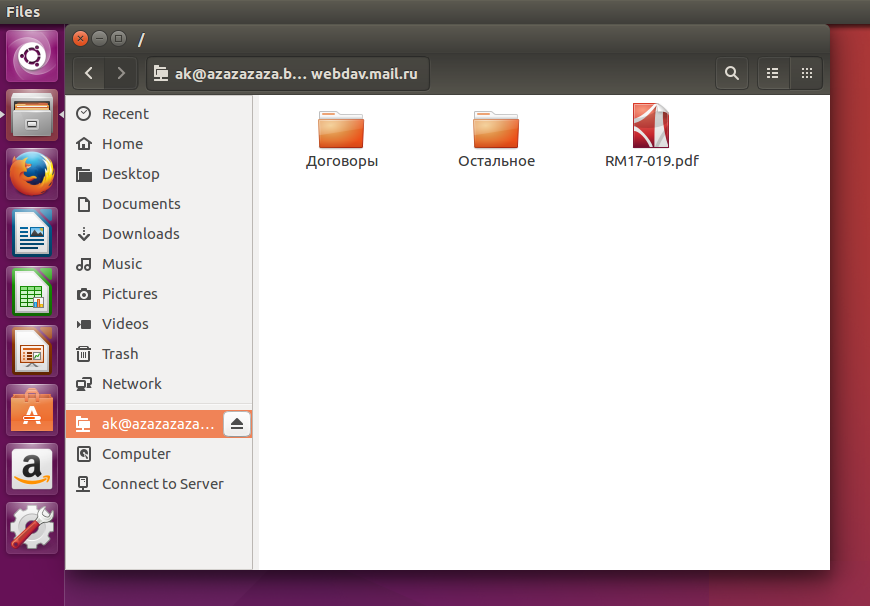The width and height of the screenshot is (870, 606).
Task: Click the search magnifier icon
Action: pos(732,73)
